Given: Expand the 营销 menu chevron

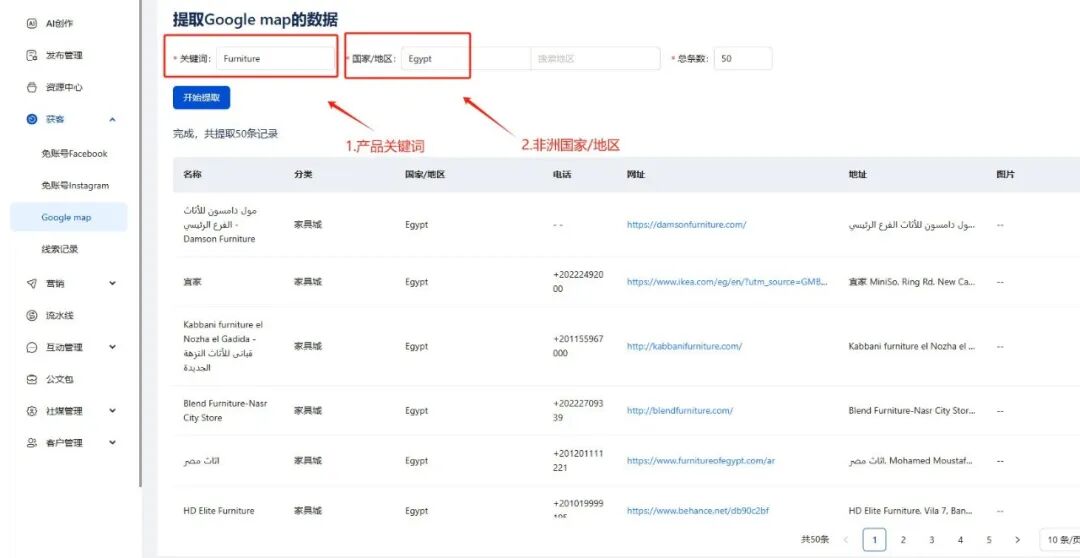Looking at the screenshot, I should pyautogui.click(x=112, y=283).
